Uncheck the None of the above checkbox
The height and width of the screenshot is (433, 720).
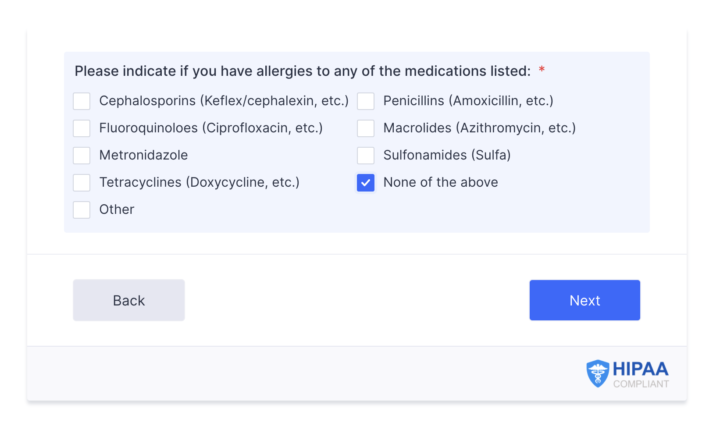click(366, 182)
